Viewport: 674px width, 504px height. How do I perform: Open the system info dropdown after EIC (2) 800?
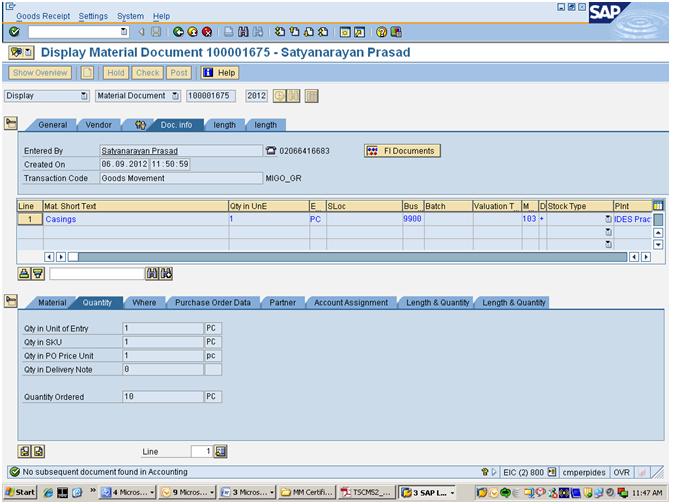click(x=552, y=472)
